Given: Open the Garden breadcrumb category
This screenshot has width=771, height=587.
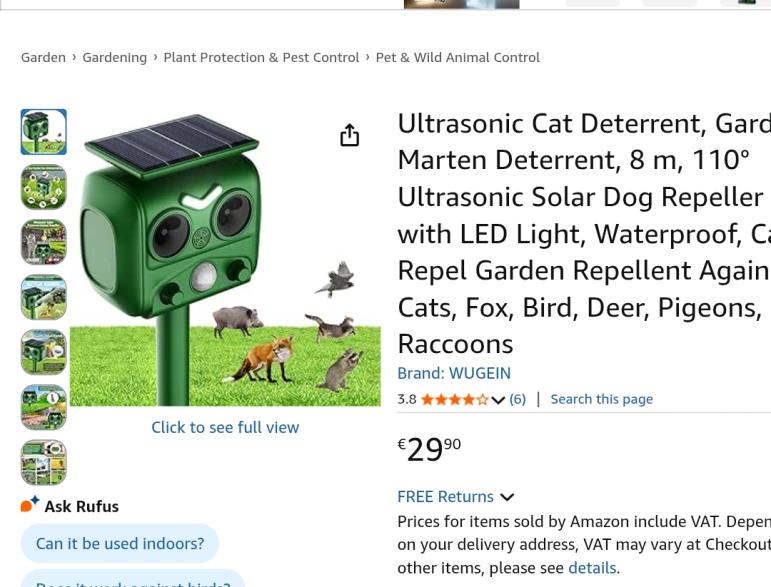Looking at the screenshot, I should point(43,57).
